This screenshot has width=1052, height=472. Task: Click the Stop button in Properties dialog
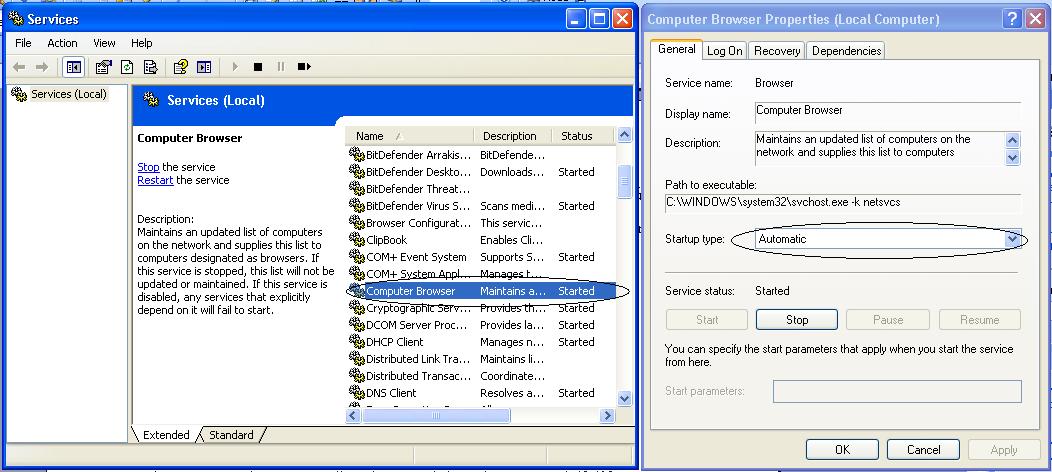click(x=796, y=320)
